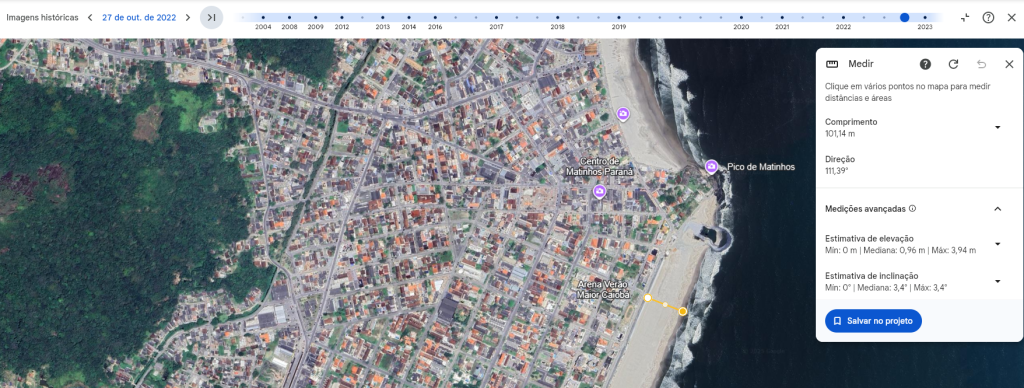The height and width of the screenshot is (388, 1024).
Task: Open the photo marker on the northern beach
Action: point(624,114)
